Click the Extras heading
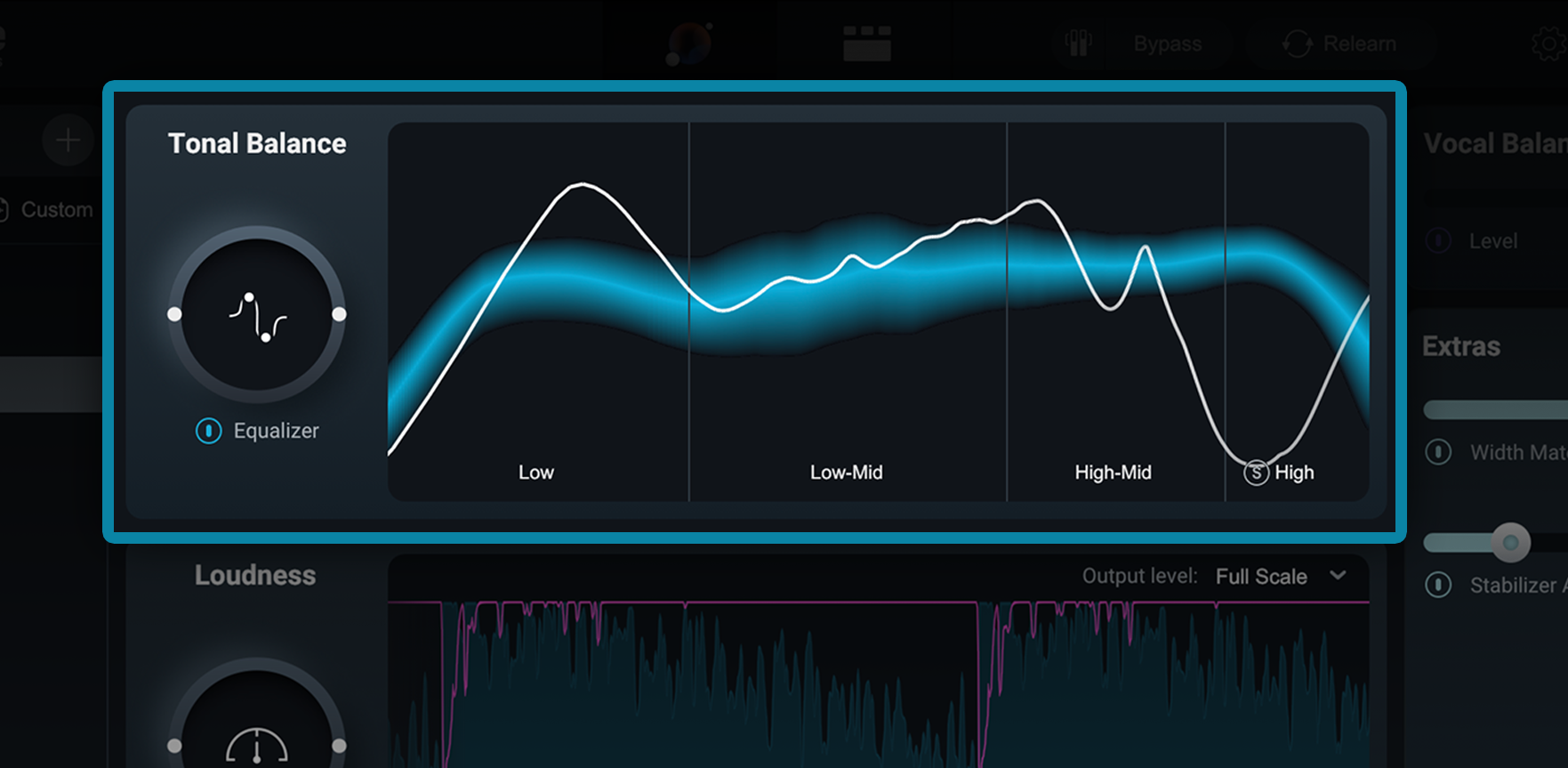This screenshot has width=1568, height=768. (x=1461, y=346)
